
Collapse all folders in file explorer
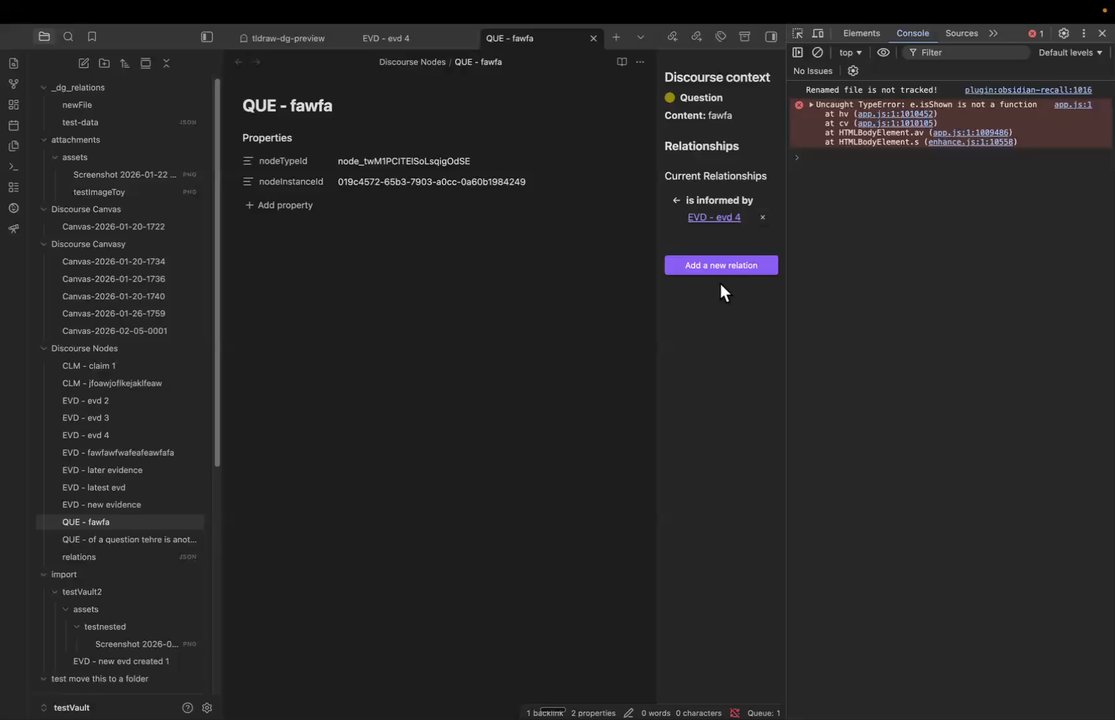coord(166,63)
